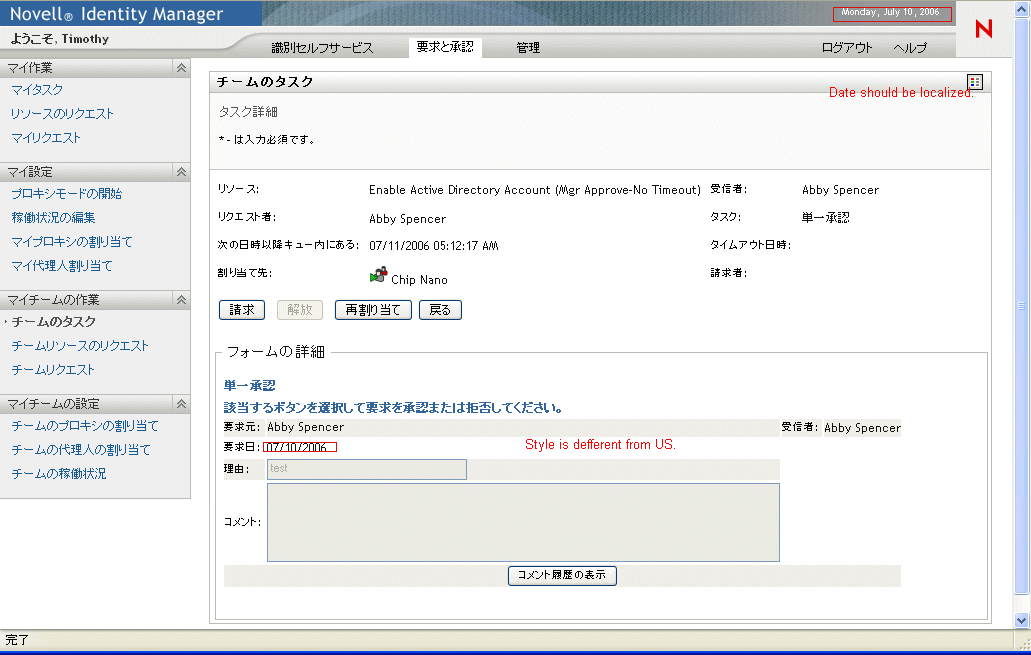Click the 再割り当て button

[x=373, y=310]
